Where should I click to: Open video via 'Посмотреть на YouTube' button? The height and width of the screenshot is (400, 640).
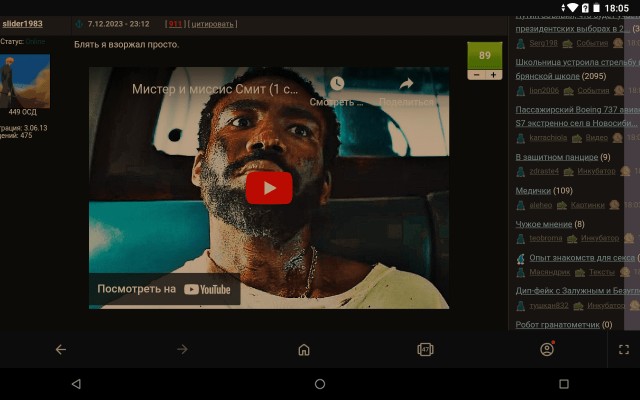pos(164,289)
